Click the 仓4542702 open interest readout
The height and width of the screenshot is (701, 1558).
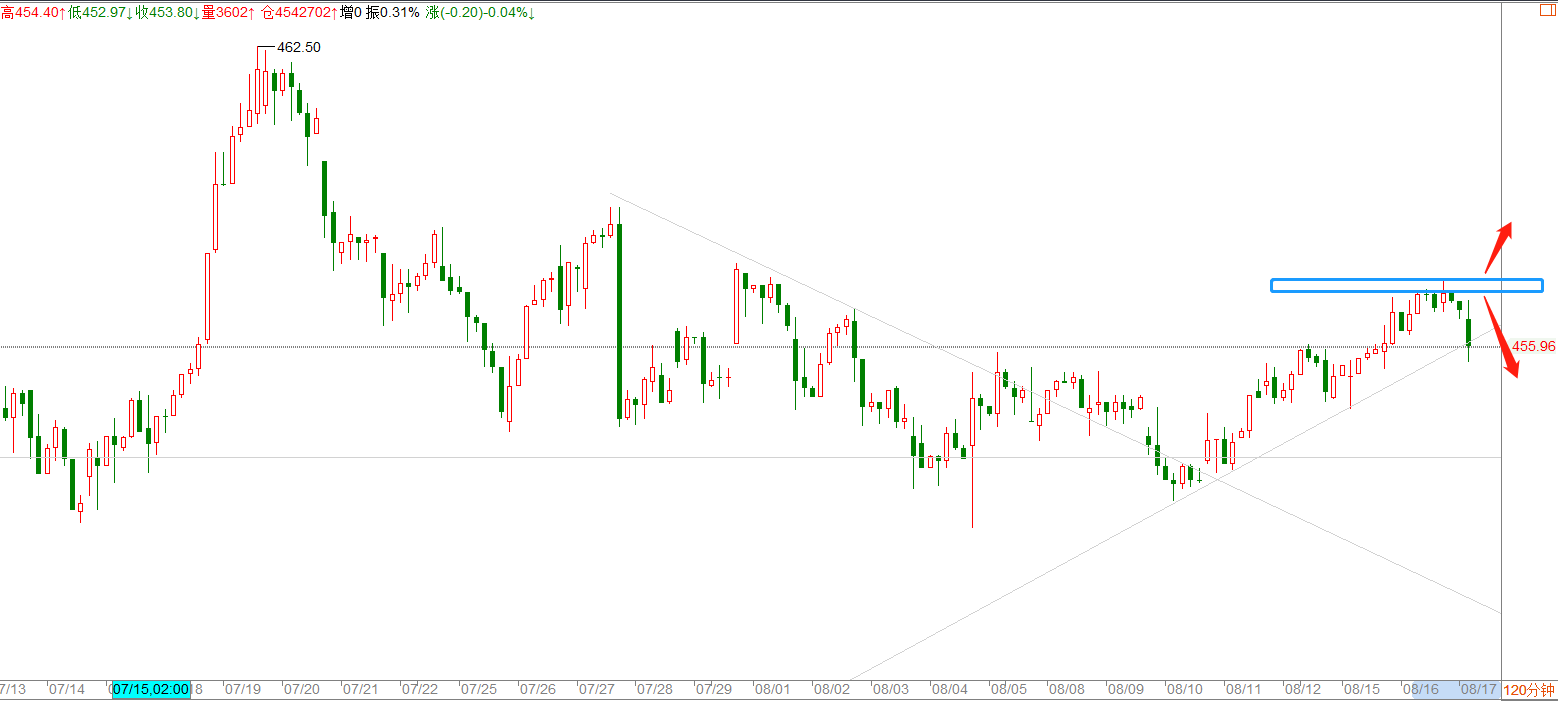pos(300,12)
